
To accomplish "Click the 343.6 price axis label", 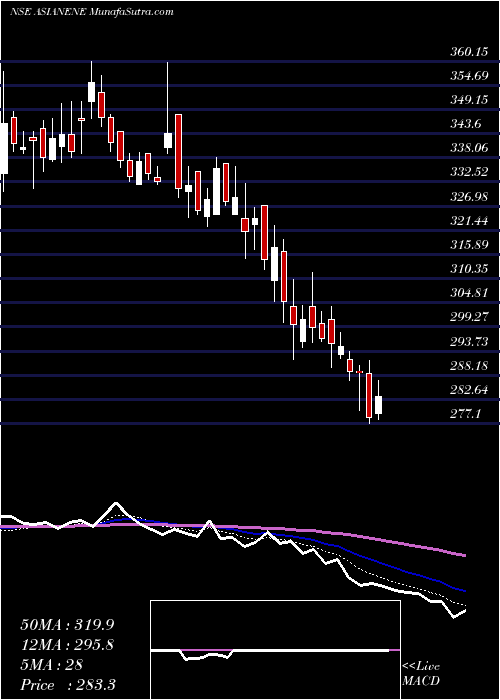I will click(x=465, y=124).
